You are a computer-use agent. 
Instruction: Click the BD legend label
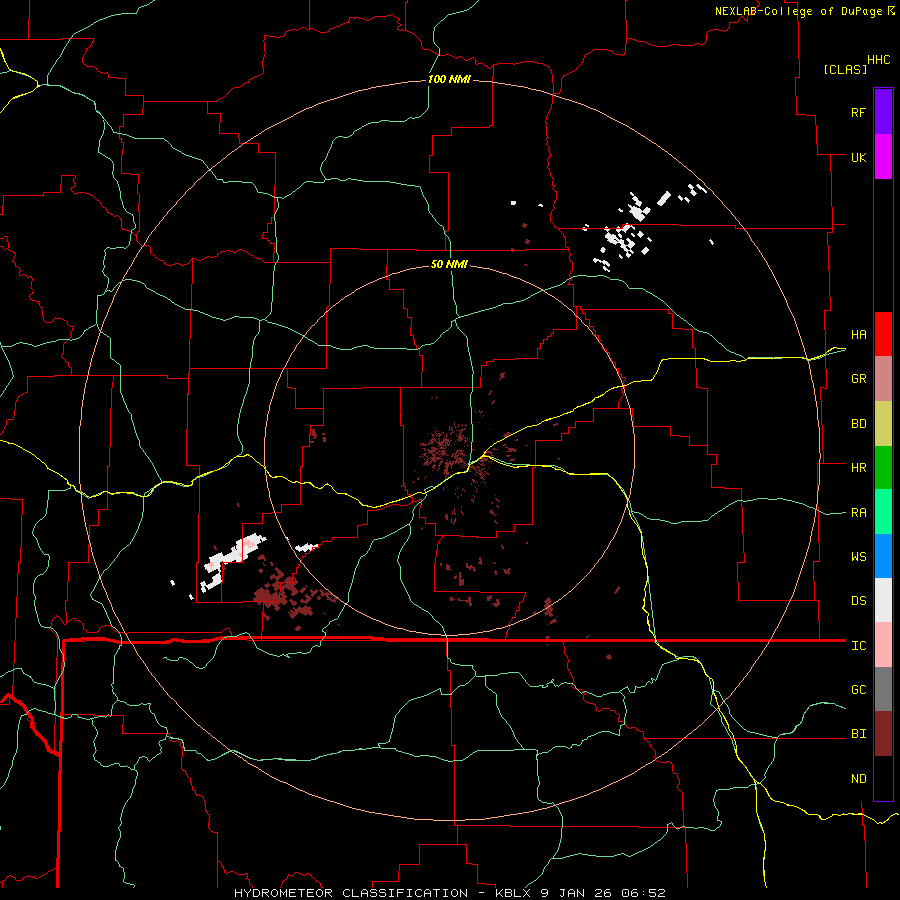[x=858, y=423]
